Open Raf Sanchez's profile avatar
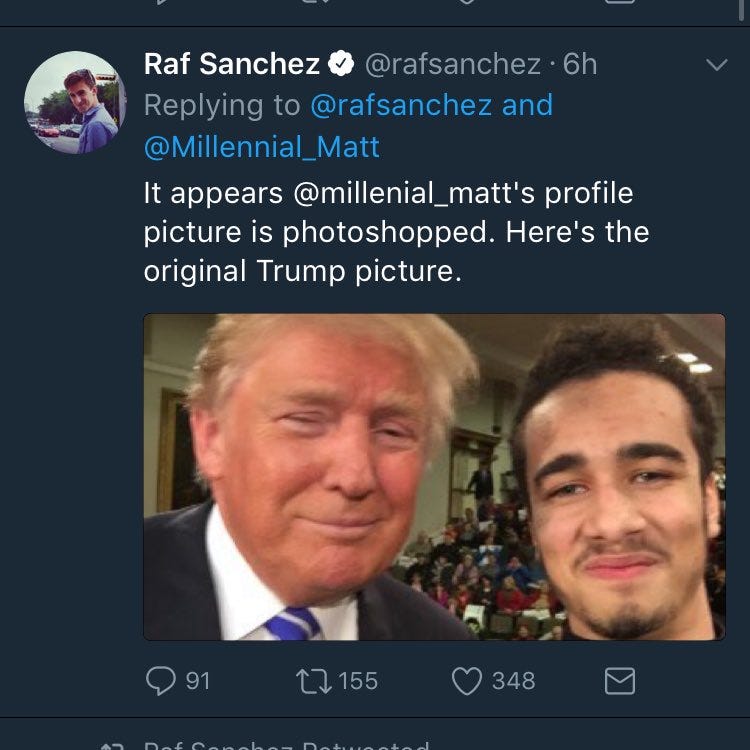The width and height of the screenshot is (750, 750). (75, 102)
